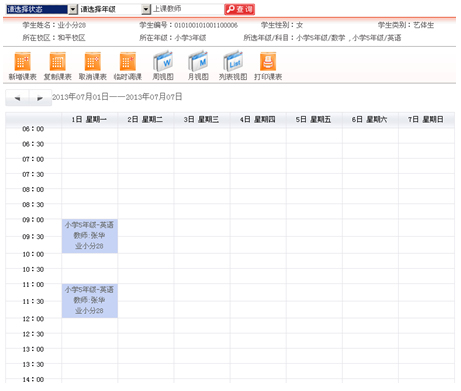Open the 09:00 小学5年级-英语 class block

90,236
